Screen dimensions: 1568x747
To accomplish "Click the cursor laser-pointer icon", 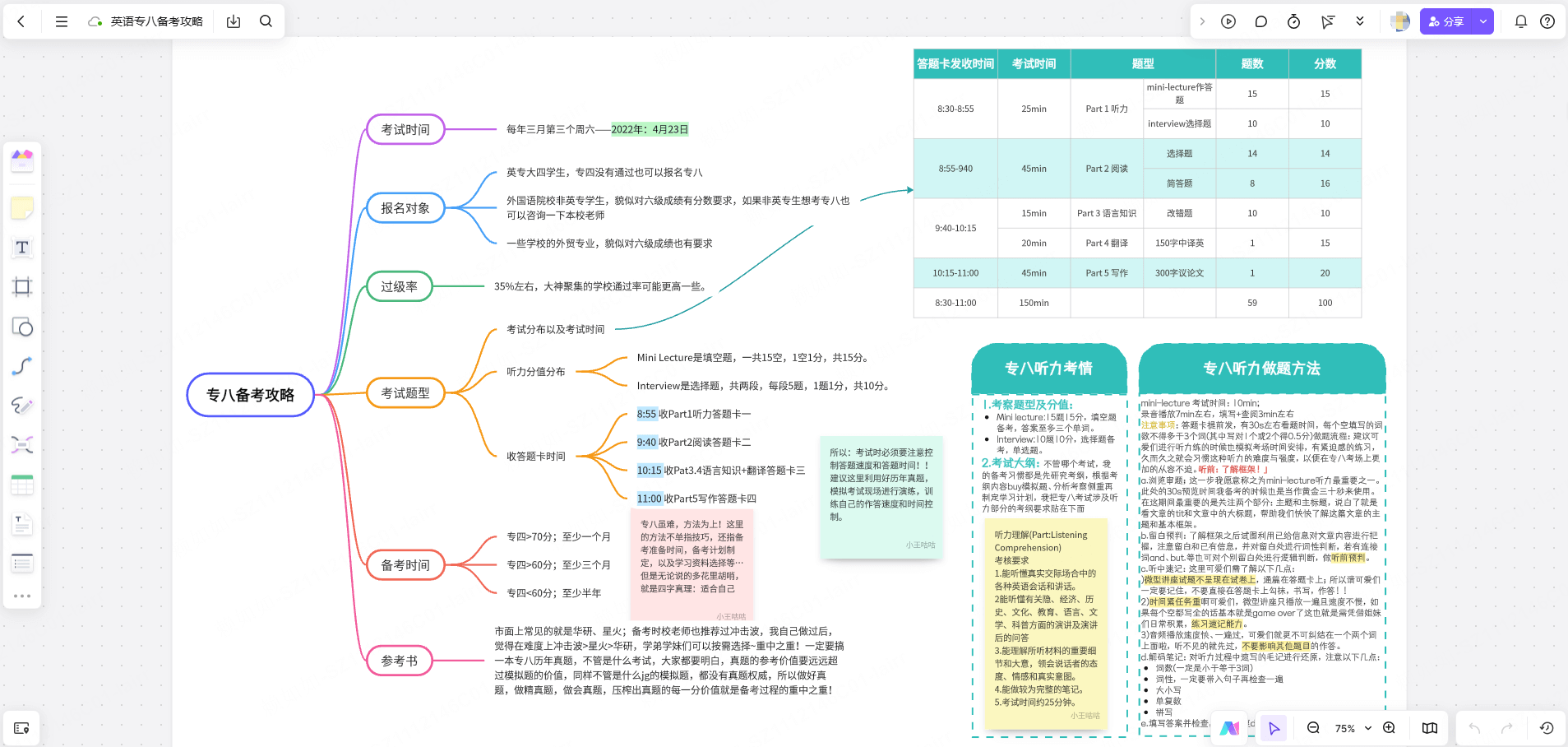I will (x=1327, y=21).
